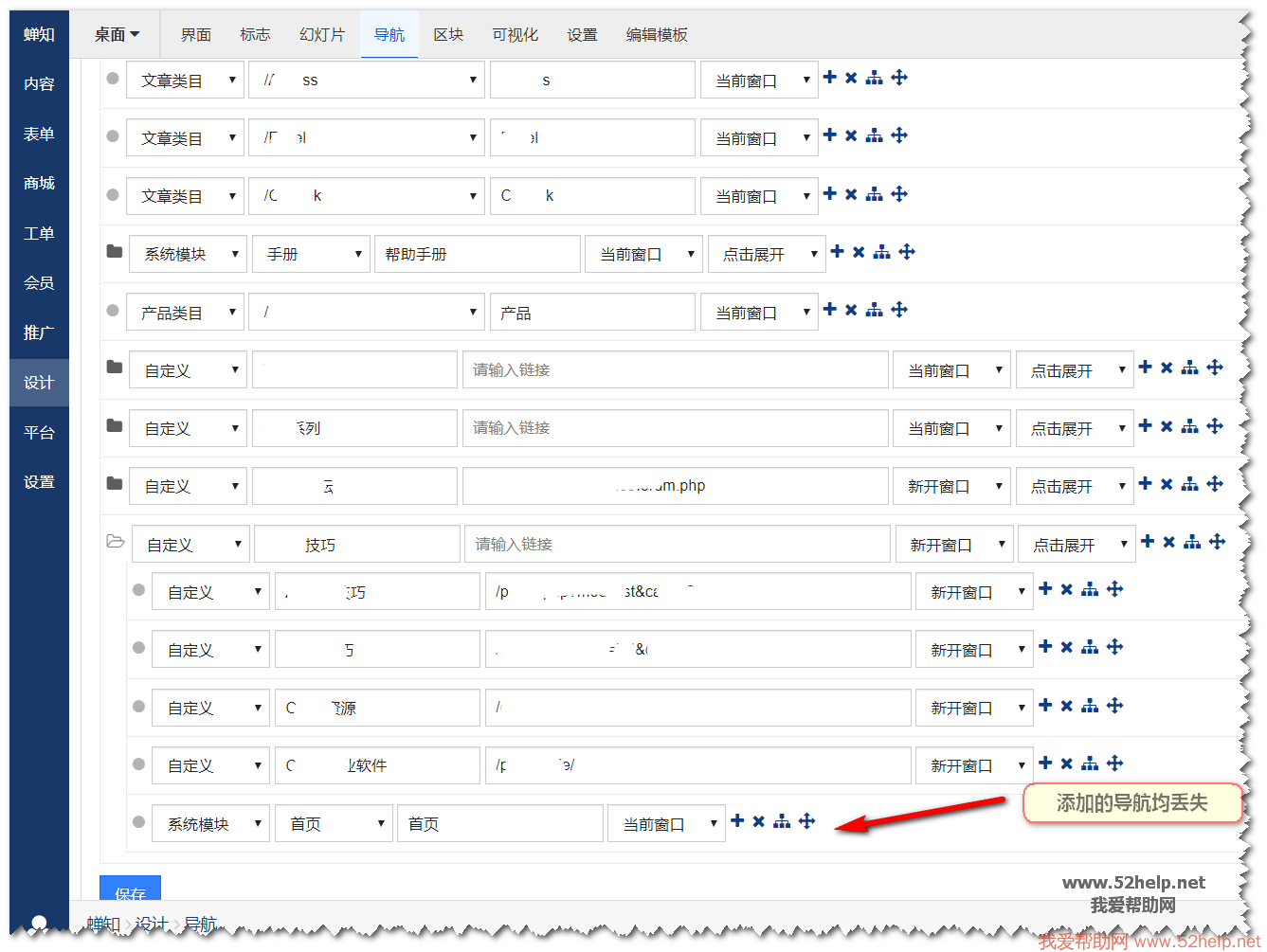Go to 内容 in the sidebar
Screen dimensions: 1267x952
[39, 84]
